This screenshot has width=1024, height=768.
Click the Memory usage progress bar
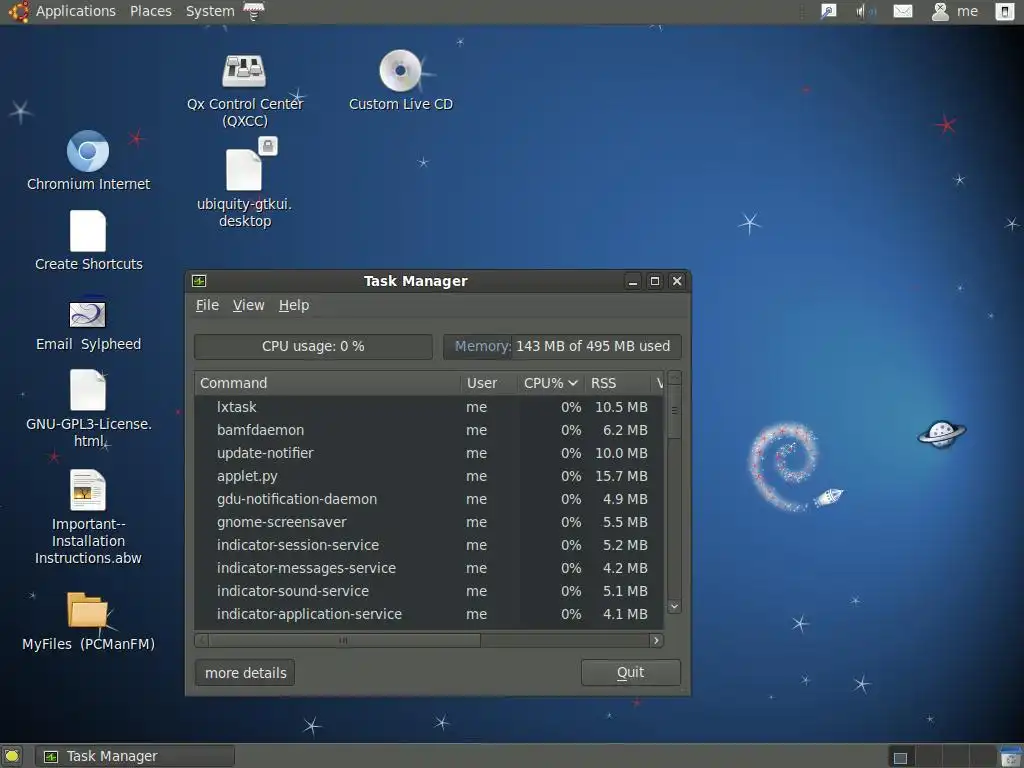coord(562,346)
